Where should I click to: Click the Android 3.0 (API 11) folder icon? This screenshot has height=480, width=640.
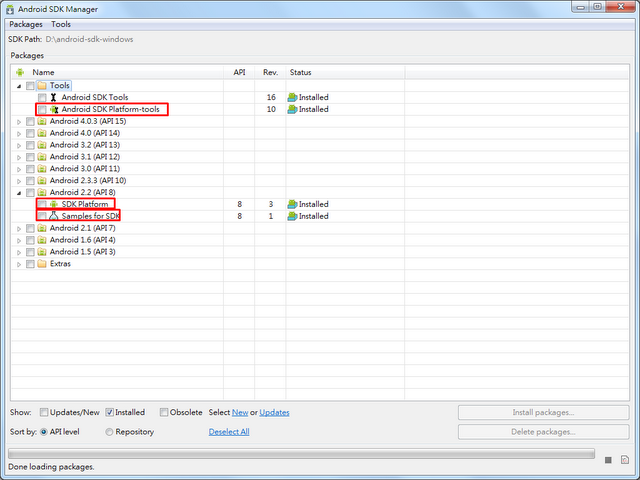pyautogui.click(x=42, y=169)
